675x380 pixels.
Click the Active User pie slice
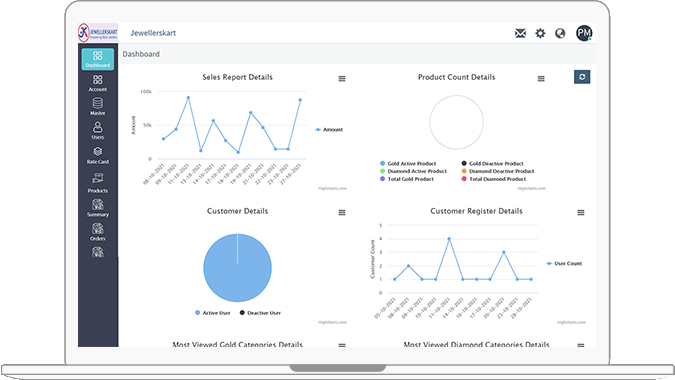point(238,268)
